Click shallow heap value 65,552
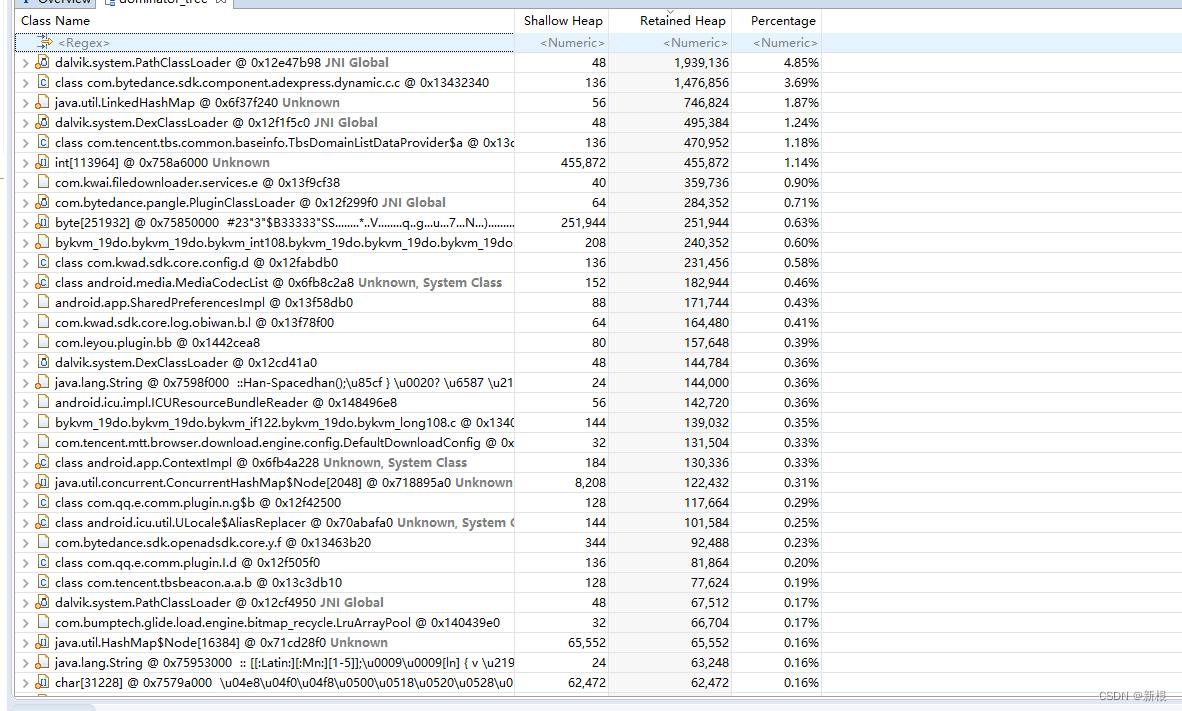This screenshot has height=711, width=1182. pyautogui.click(x=586, y=642)
